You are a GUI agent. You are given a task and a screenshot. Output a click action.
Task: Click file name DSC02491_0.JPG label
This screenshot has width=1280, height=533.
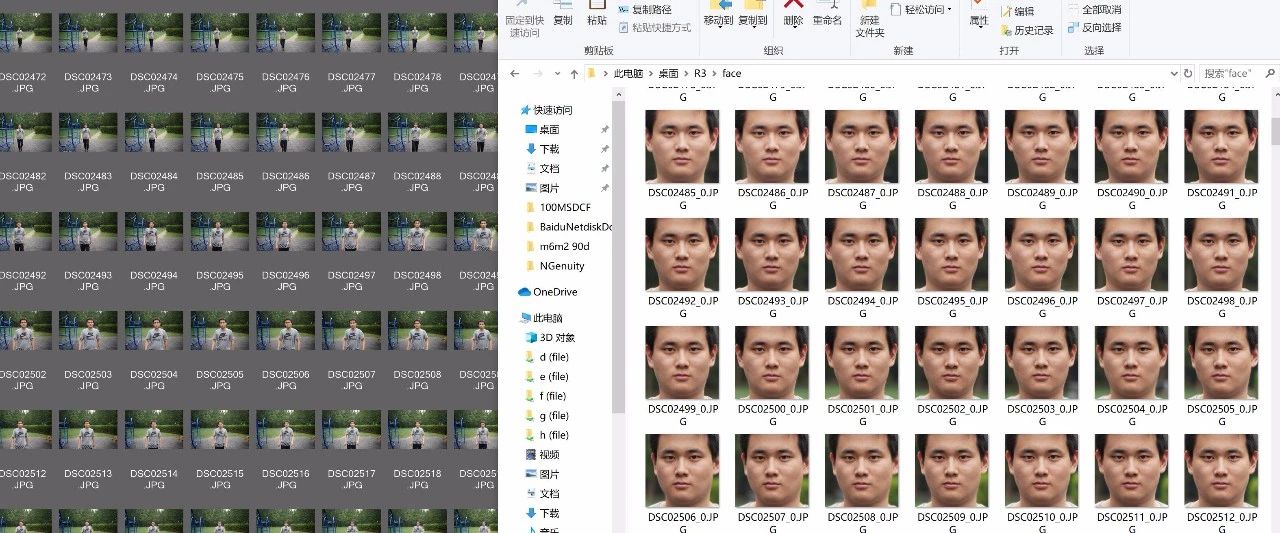[x=1221, y=197]
